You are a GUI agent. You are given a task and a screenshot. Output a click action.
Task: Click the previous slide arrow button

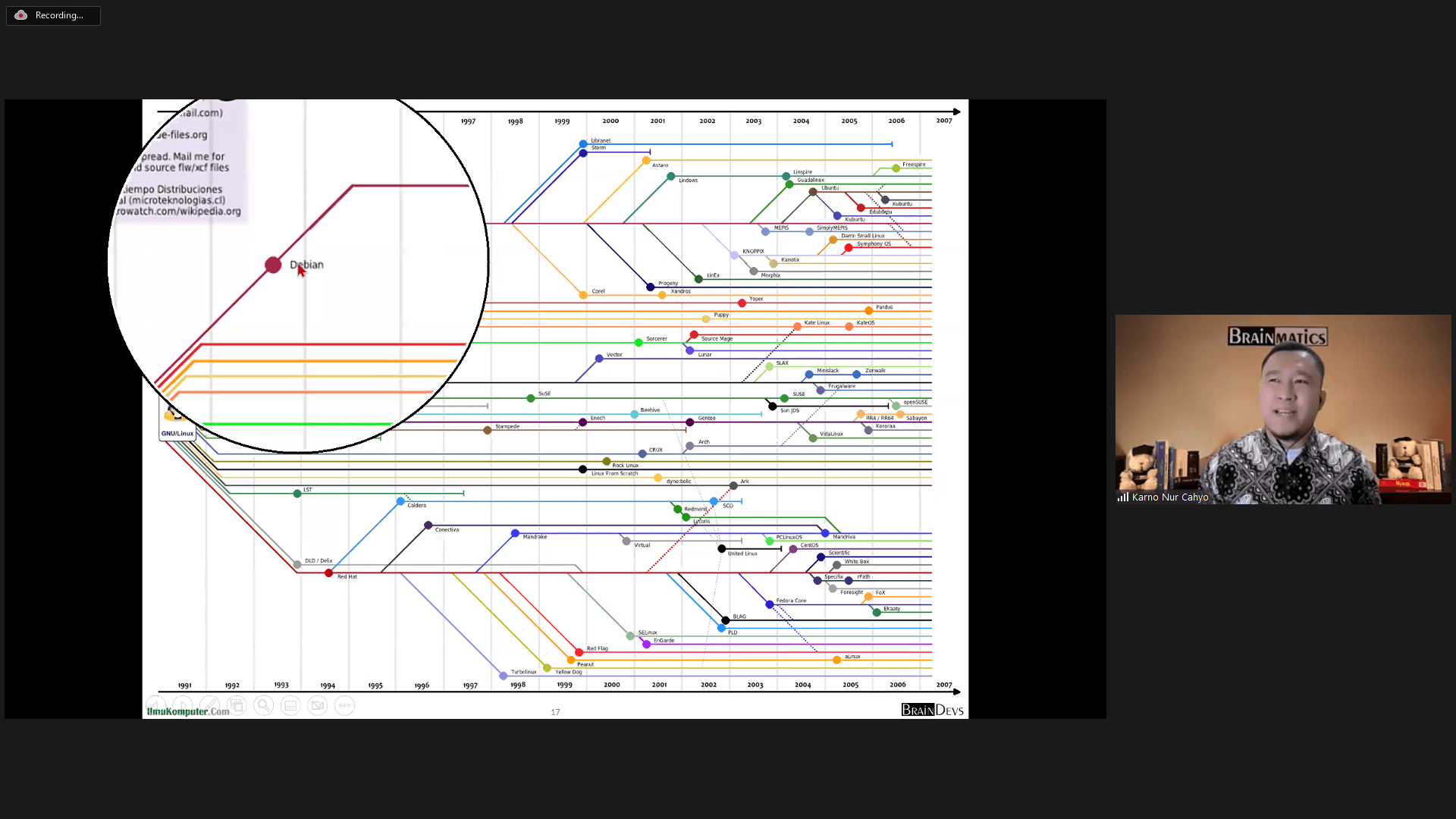click(x=156, y=705)
